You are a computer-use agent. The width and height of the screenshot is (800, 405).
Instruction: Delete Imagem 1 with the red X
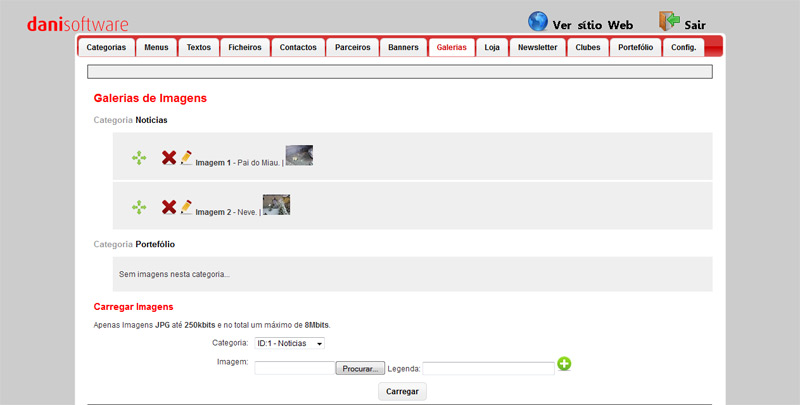point(169,158)
